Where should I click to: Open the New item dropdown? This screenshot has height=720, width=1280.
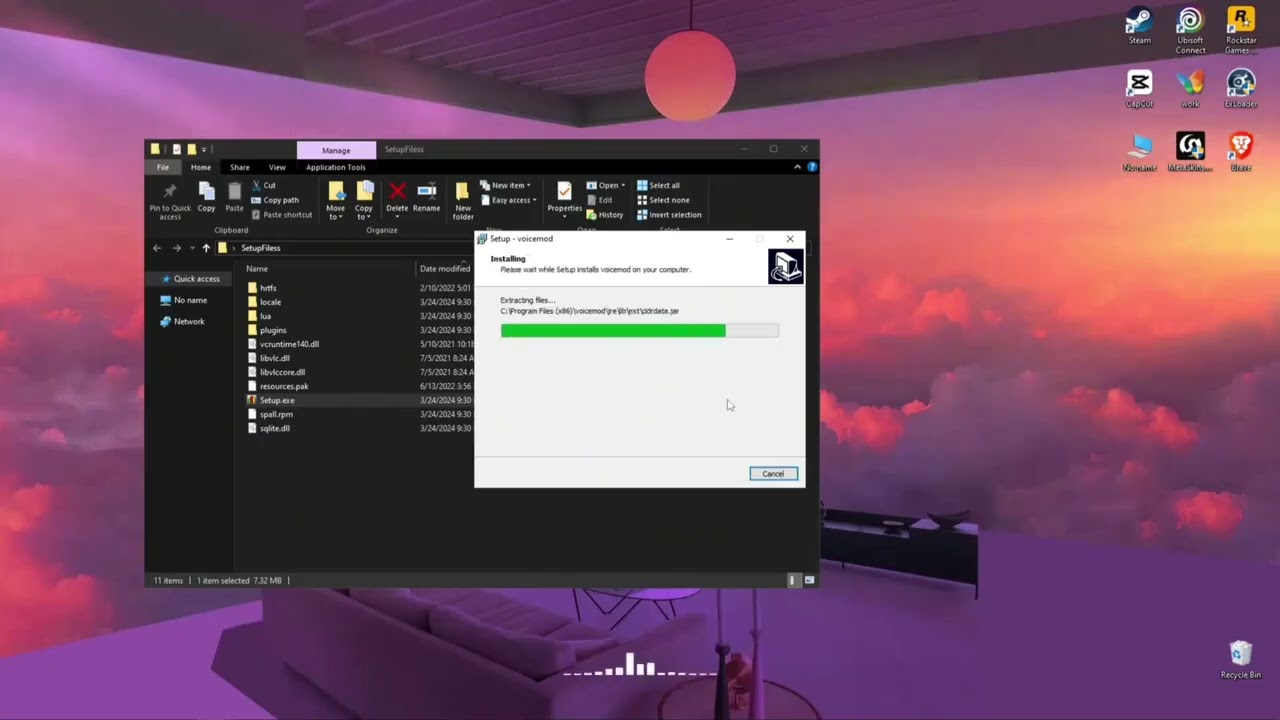click(505, 185)
